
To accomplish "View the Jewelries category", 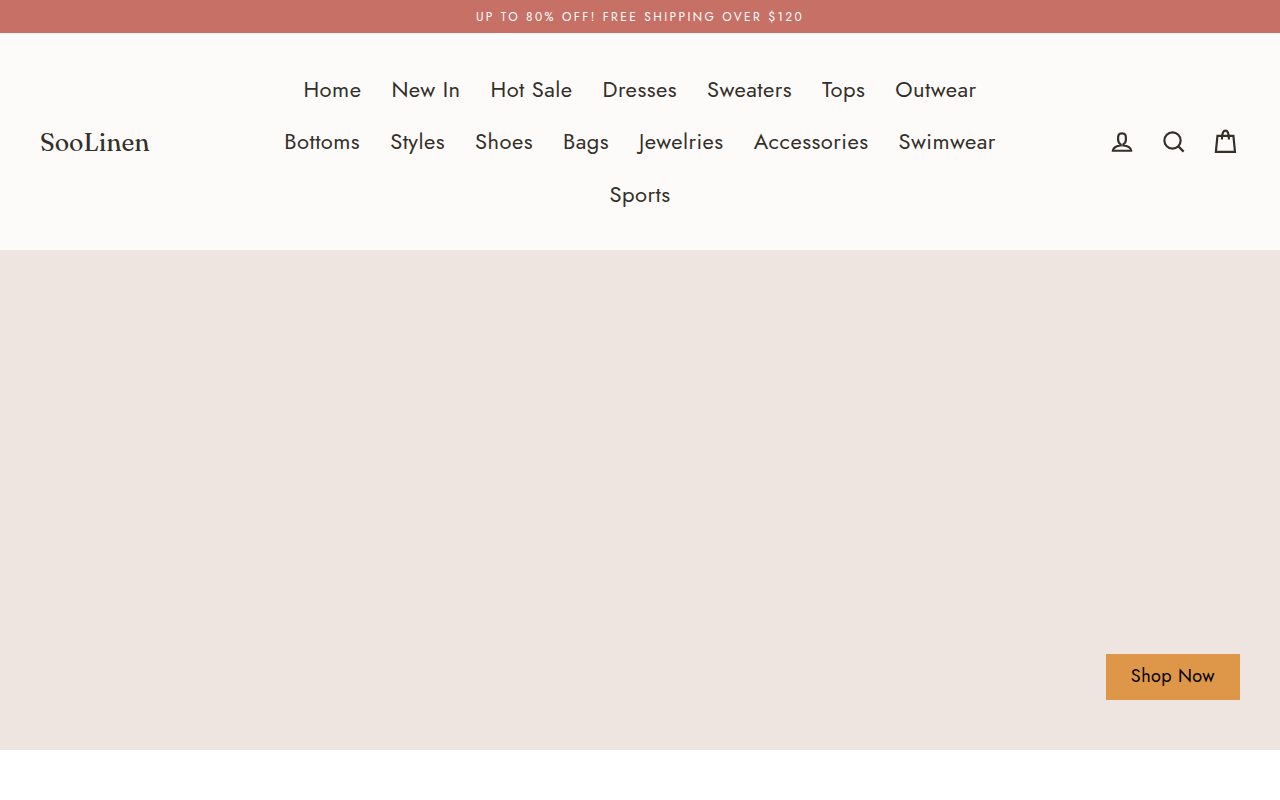I will pos(681,142).
